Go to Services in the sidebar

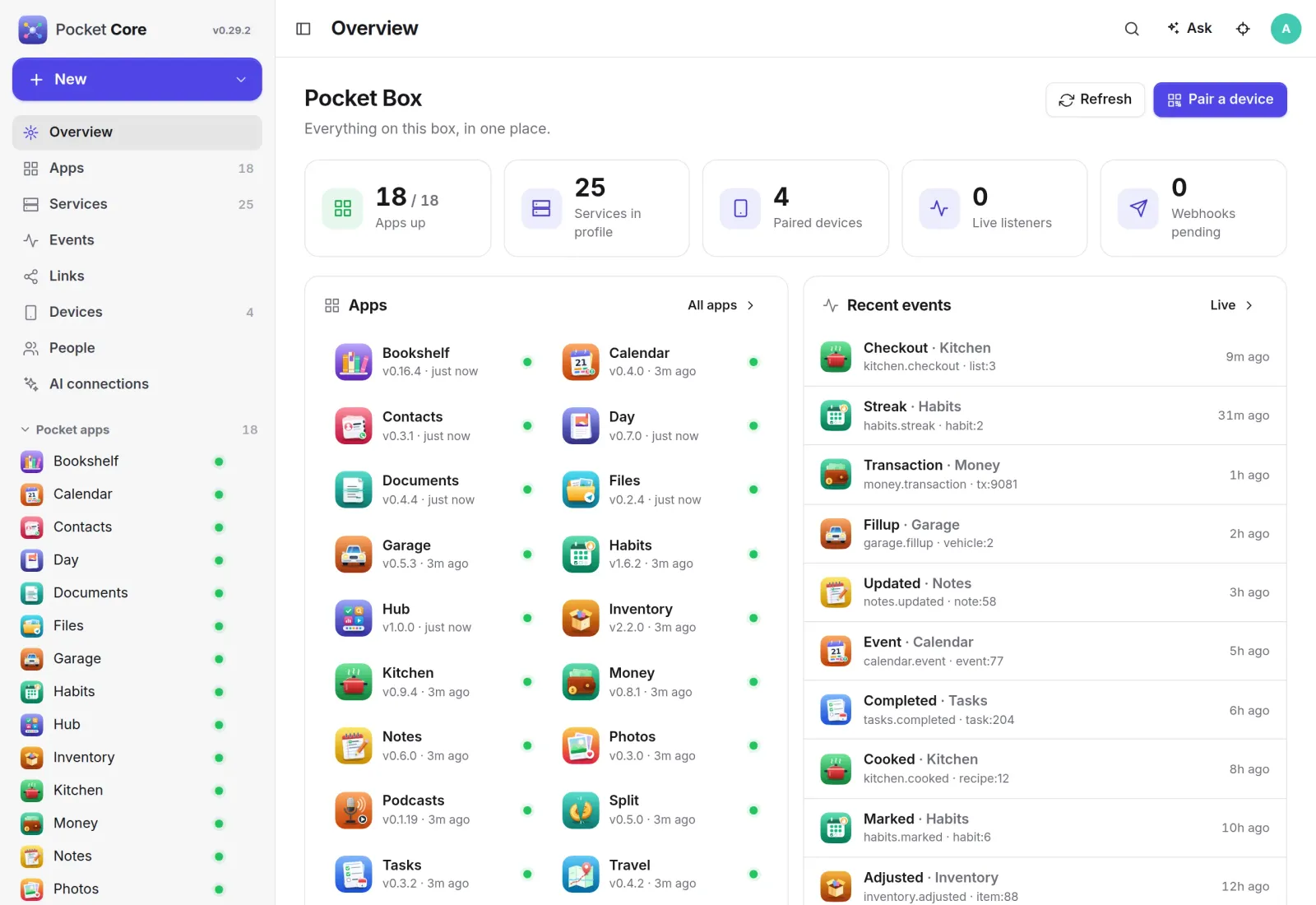137,204
